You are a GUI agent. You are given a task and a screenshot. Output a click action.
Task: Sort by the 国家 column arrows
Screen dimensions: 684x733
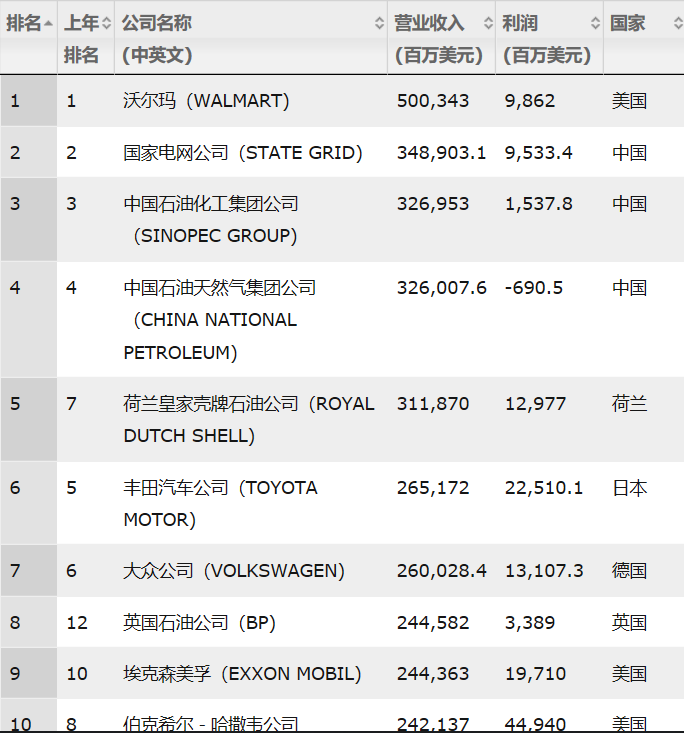click(678, 23)
